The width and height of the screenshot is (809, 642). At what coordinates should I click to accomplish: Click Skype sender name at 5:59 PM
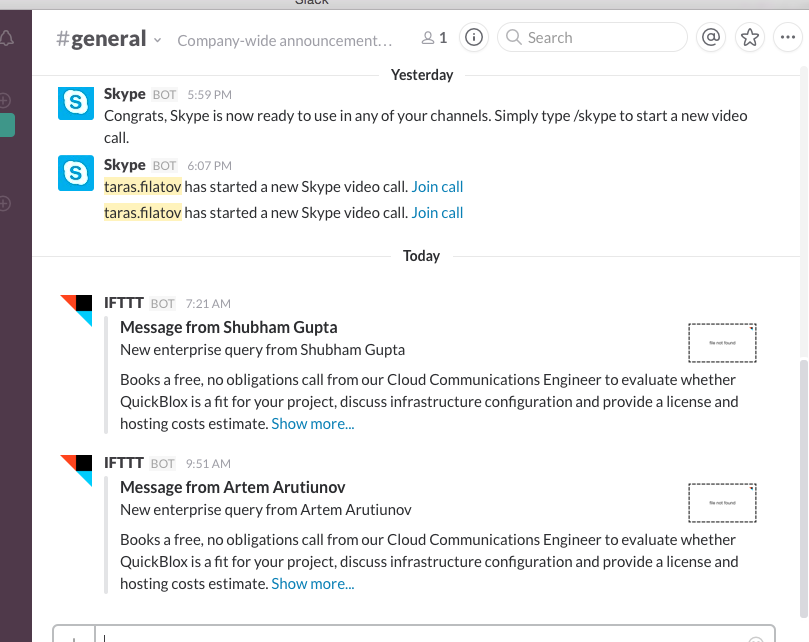[125, 93]
